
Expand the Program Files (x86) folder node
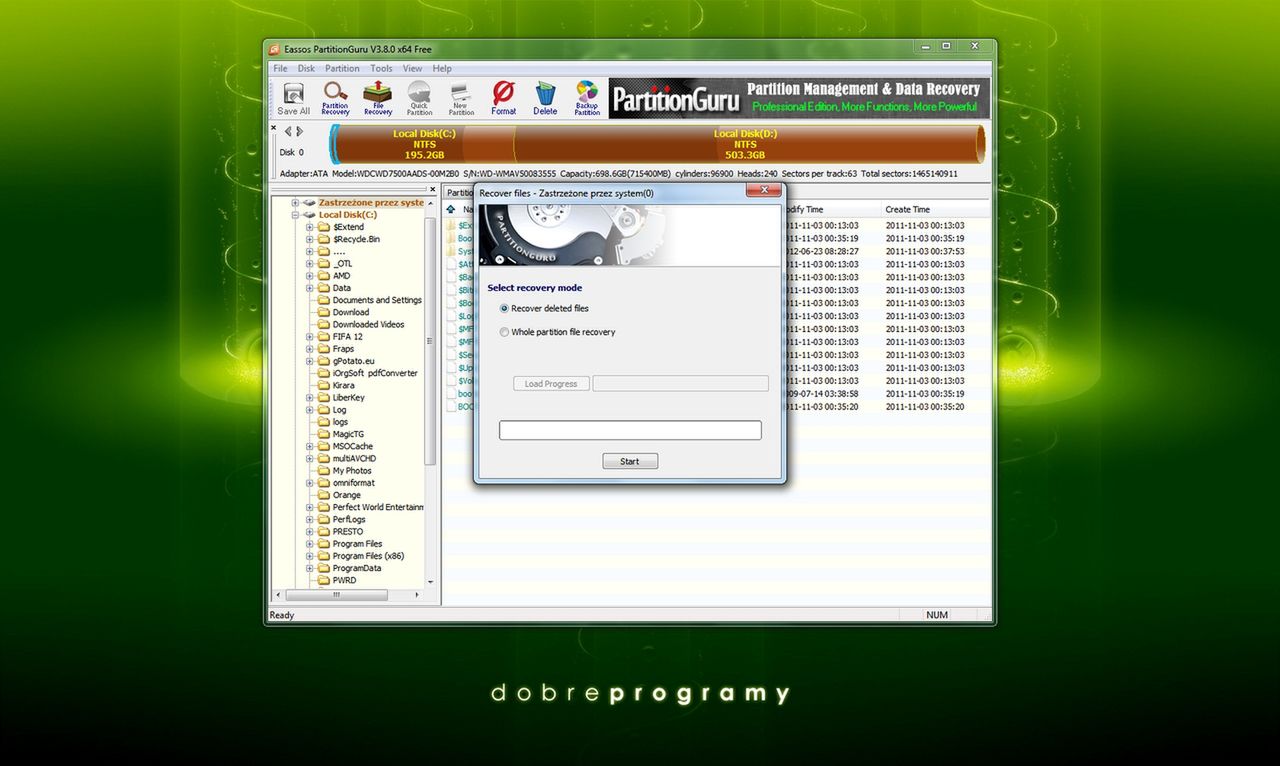(310, 556)
